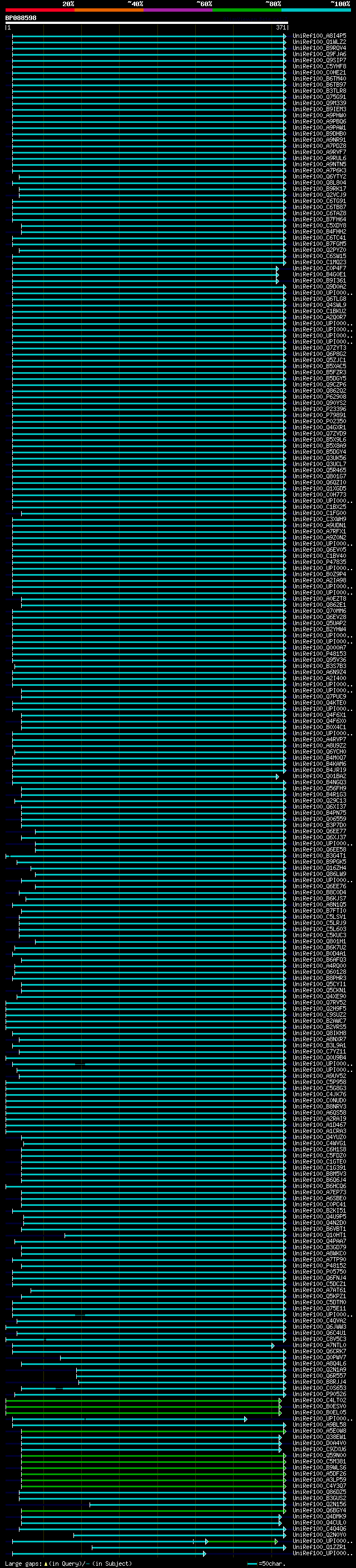This screenshot has width=356, height=1568.
Task: Select the UniRef100_Q9M339 label
Action: (x=319, y=103)
